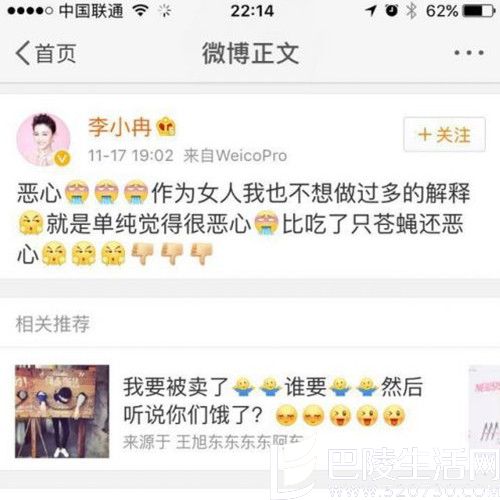Tap the last thumbs-down emoji

tap(201, 254)
